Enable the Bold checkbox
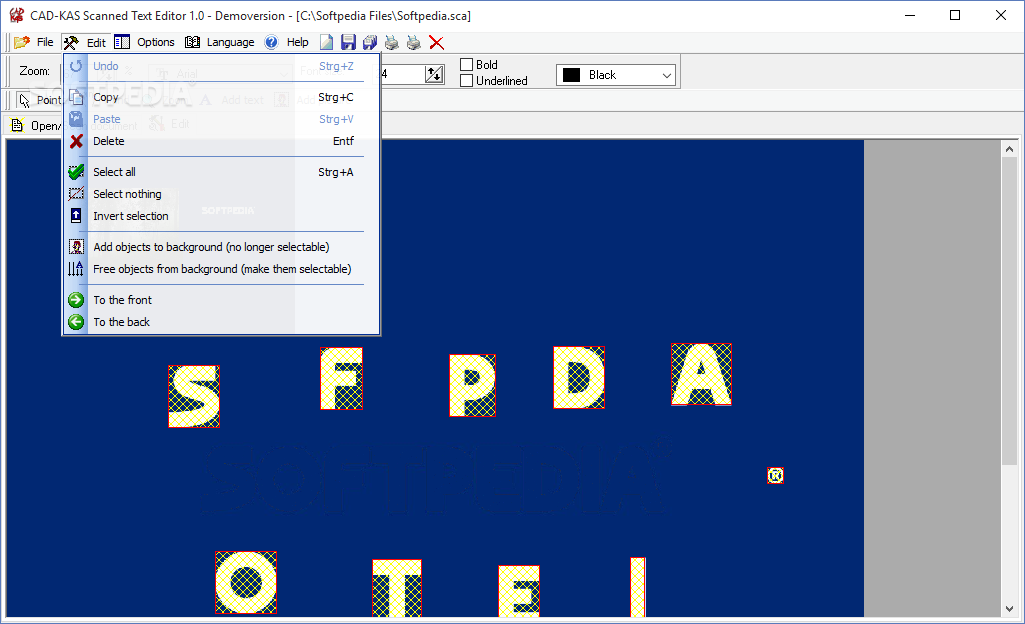Screen dimensions: 1025x624 click(467, 65)
